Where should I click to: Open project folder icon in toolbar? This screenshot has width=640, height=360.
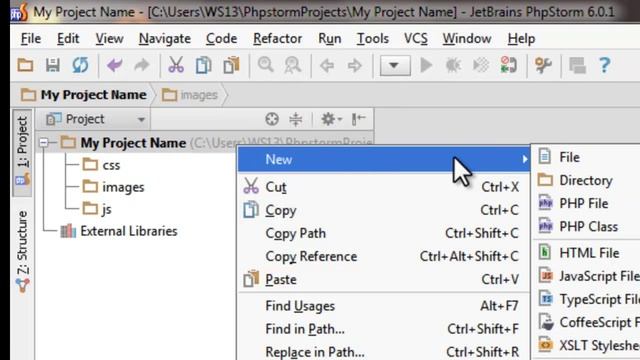pyautogui.click(x=25, y=65)
